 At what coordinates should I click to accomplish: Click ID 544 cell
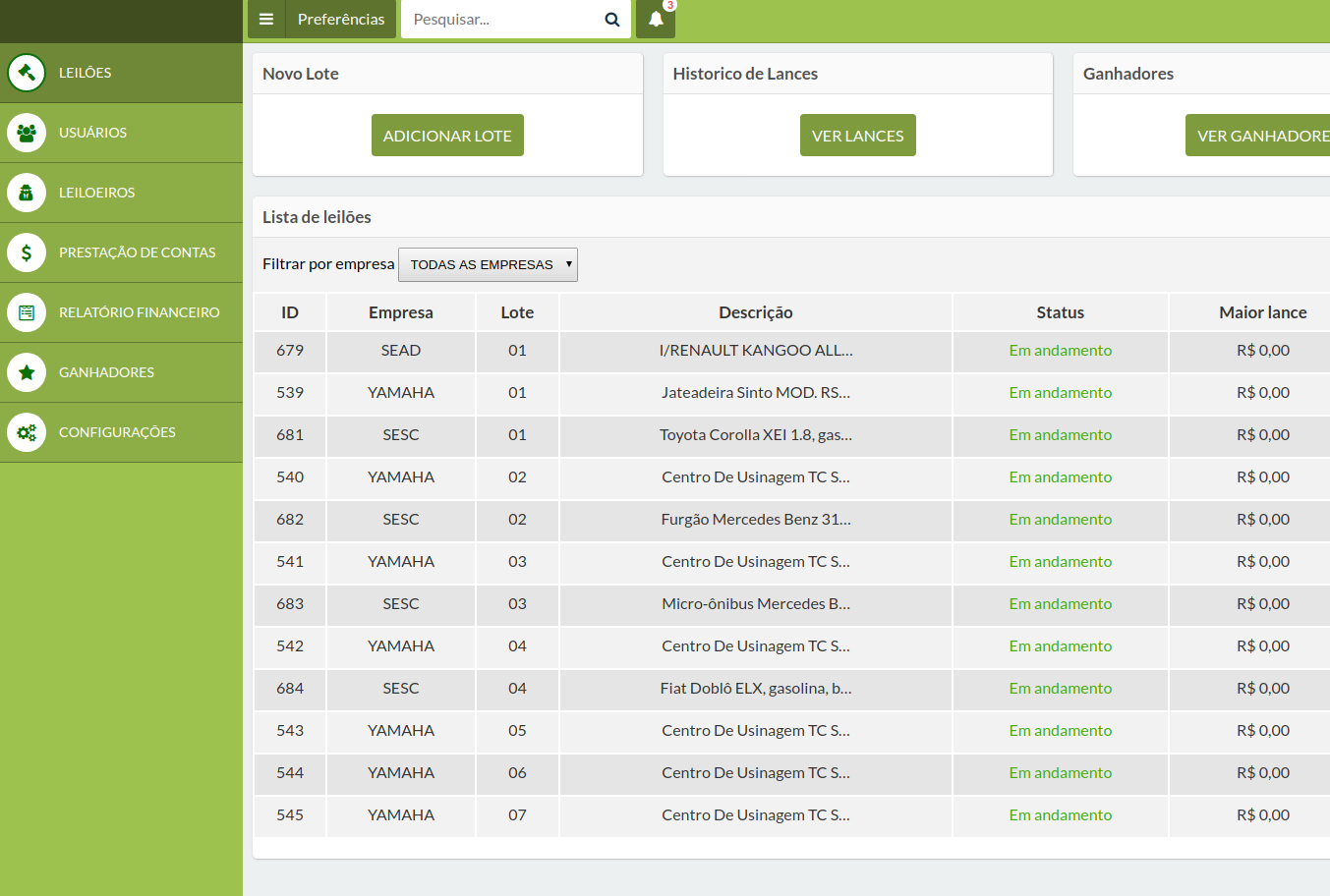[x=290, y=773]
